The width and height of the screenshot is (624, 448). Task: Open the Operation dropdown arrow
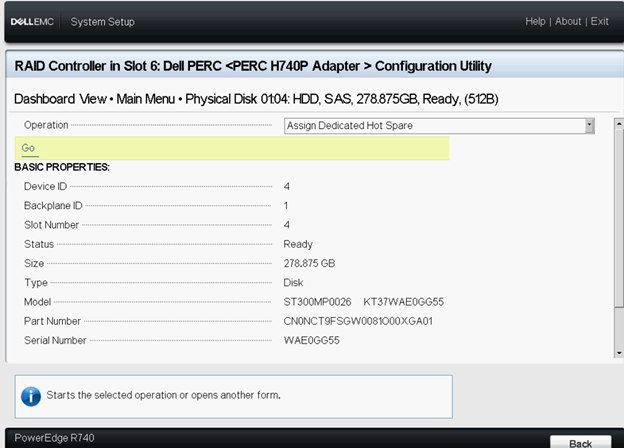(589, 126)
